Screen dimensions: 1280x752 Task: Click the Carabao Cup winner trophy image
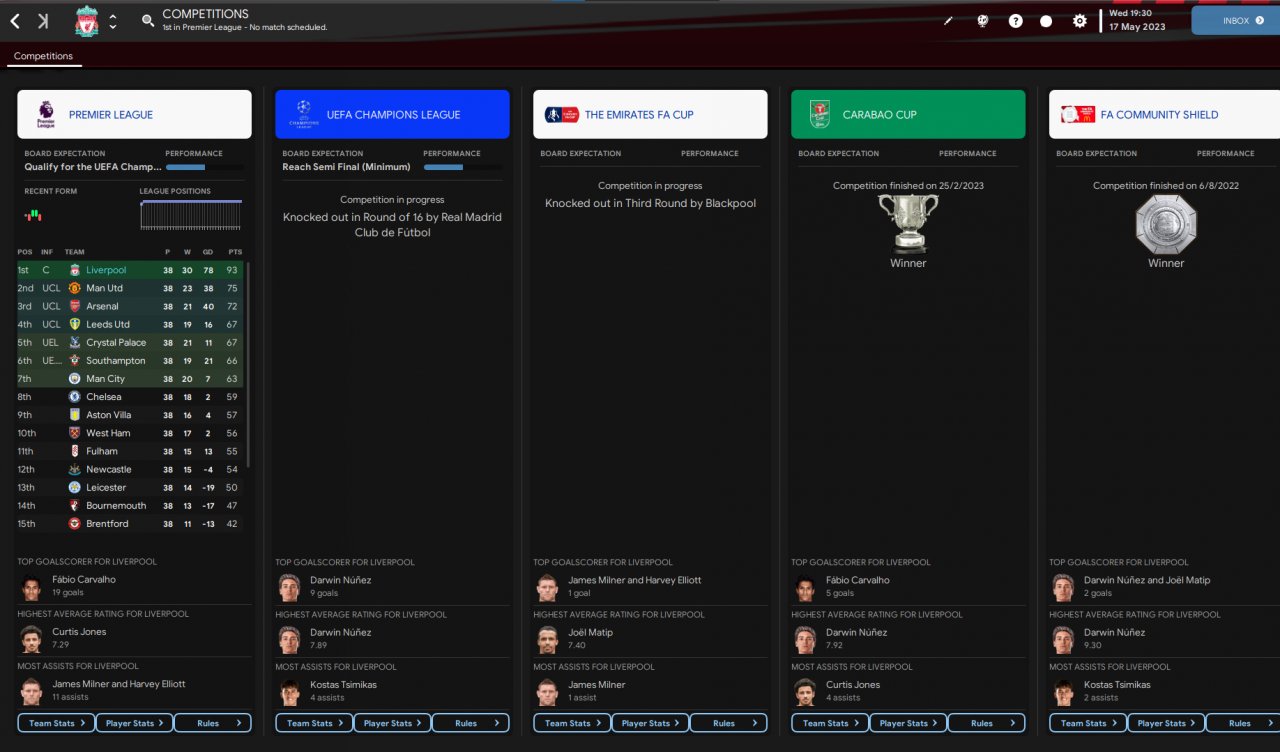click(908, 223)
